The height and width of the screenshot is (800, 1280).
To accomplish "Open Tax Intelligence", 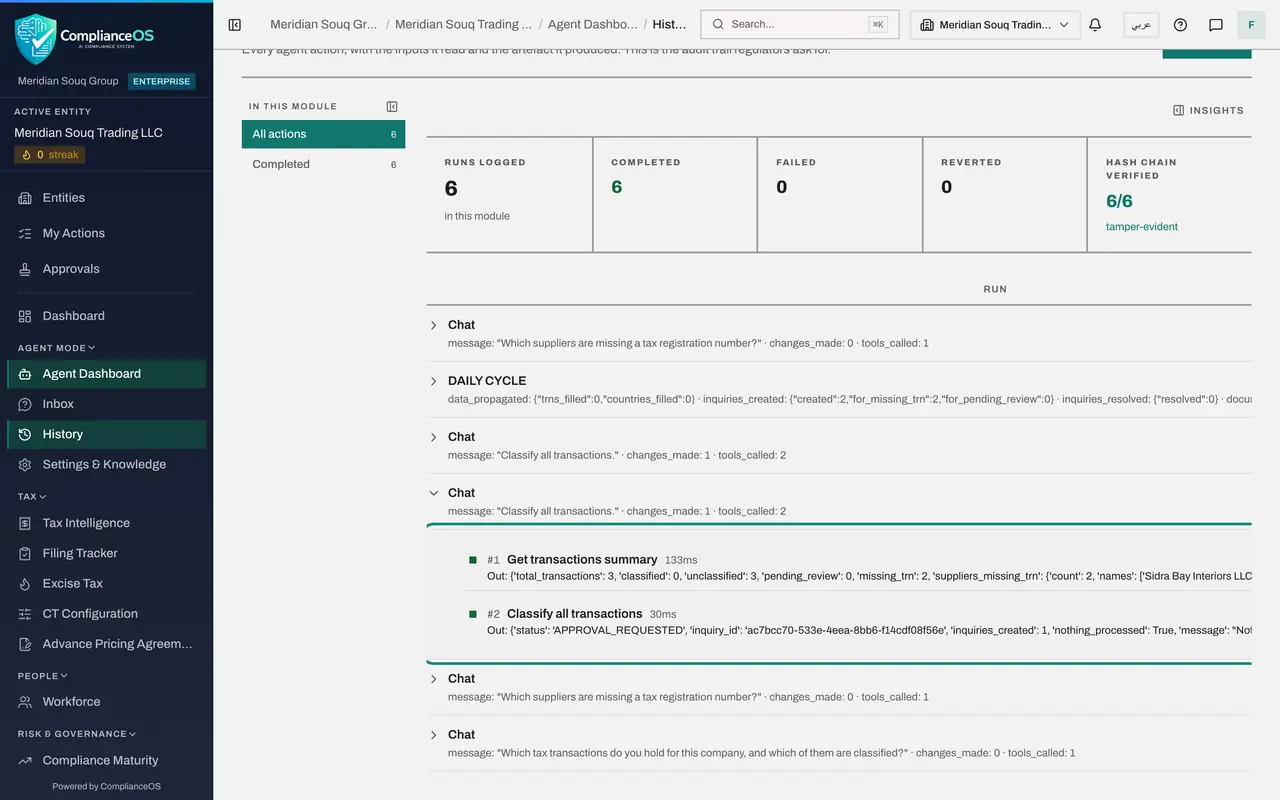I will (106, 523).
